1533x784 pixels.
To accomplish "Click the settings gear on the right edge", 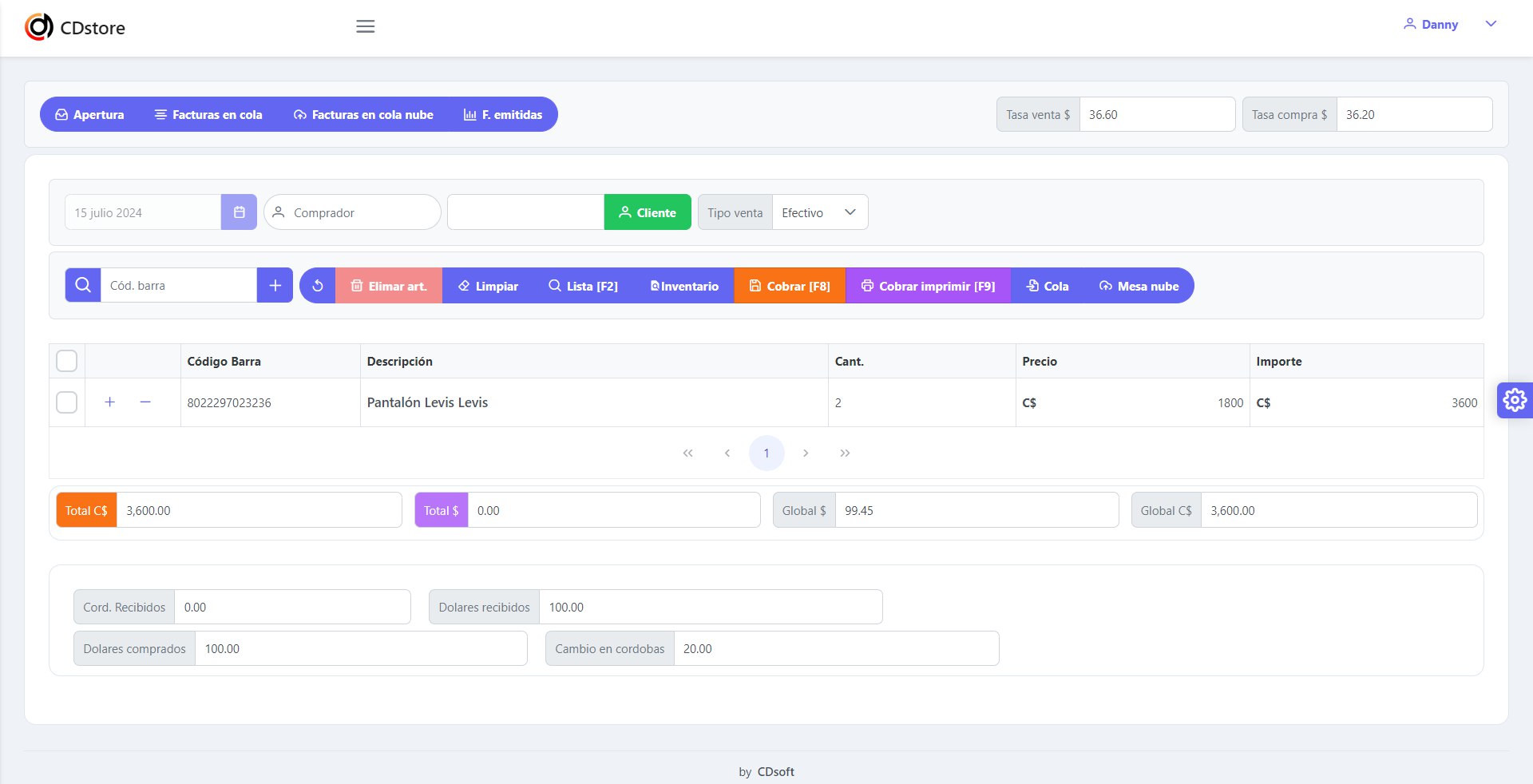I will (x=1515, y=400).
